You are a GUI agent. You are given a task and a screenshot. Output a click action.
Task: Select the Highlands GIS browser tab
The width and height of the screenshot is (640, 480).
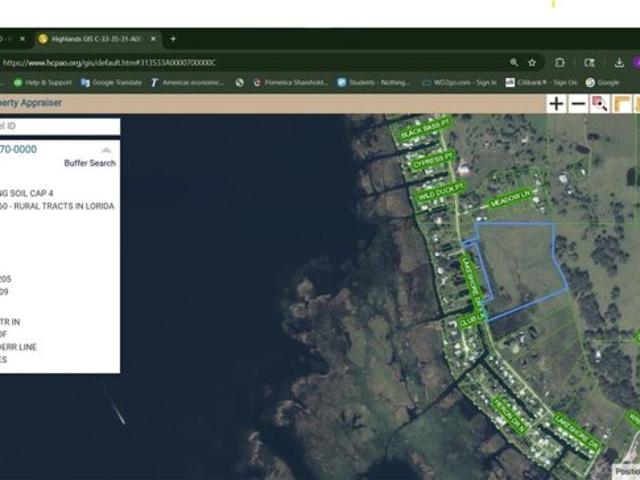click(96, 39)
